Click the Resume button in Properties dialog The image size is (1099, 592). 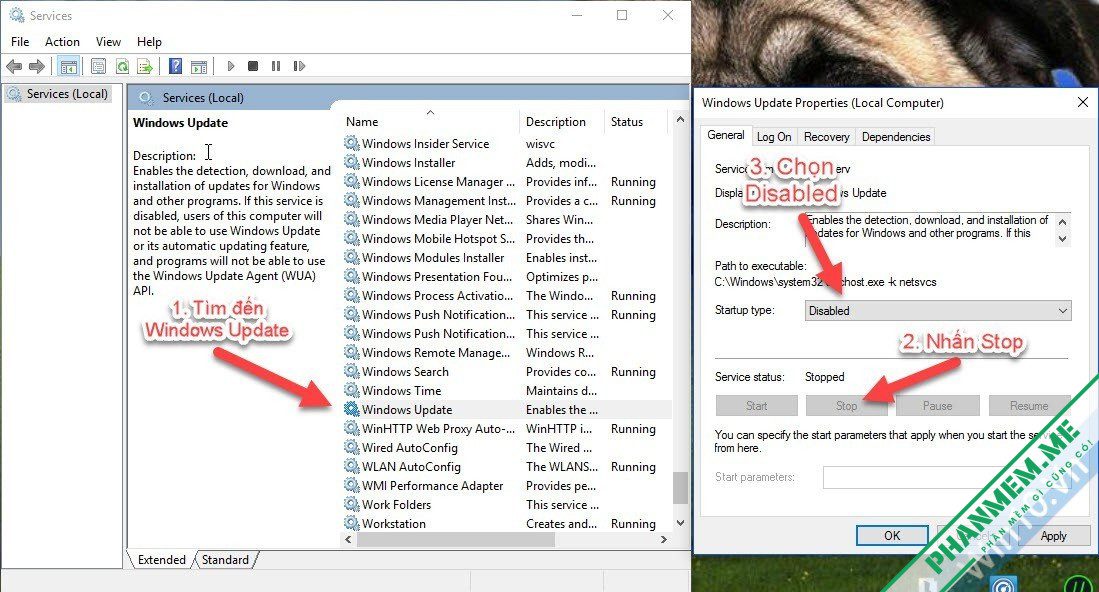[1029, 406]
